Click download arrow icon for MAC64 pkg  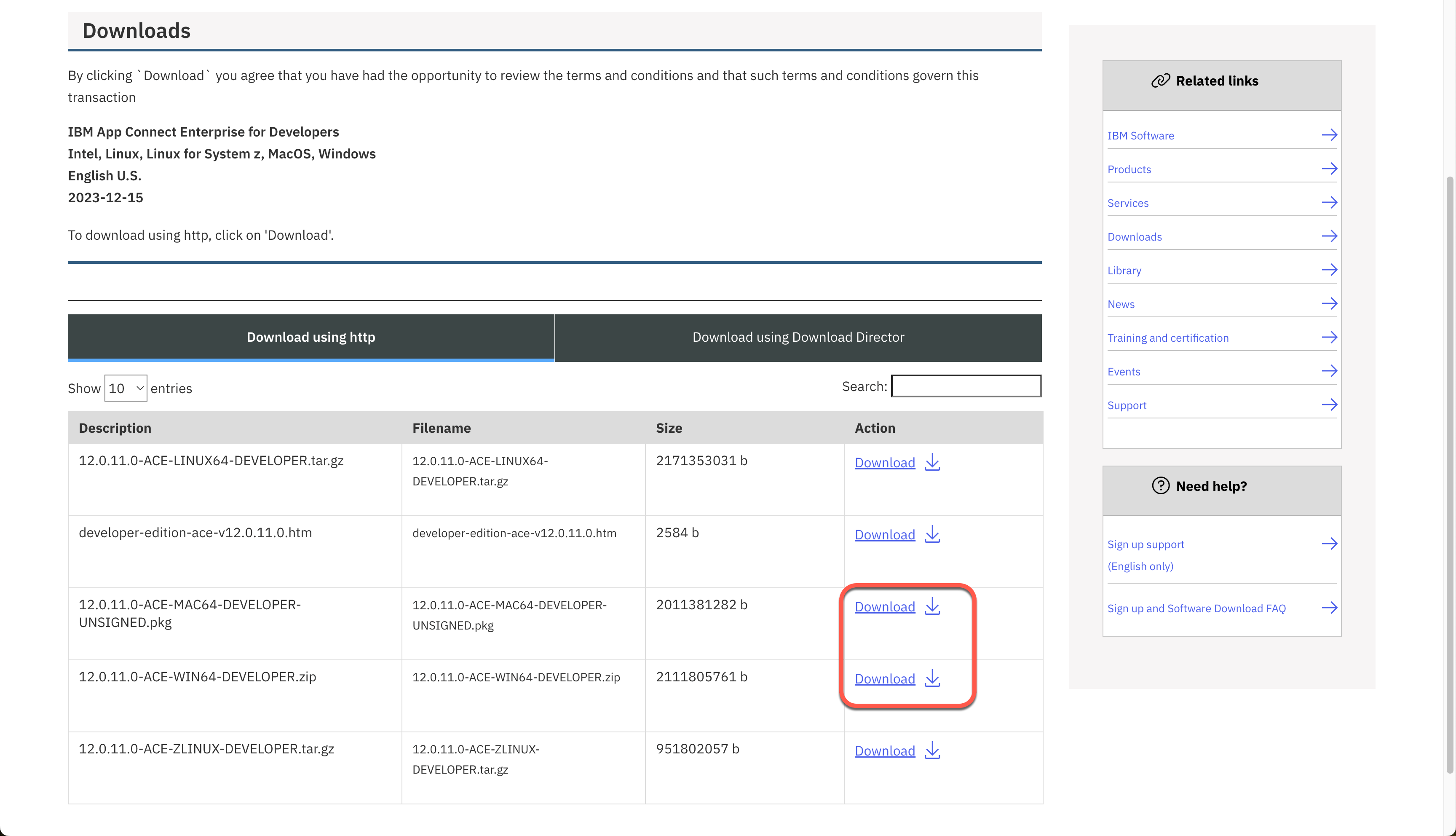point(932,606)
